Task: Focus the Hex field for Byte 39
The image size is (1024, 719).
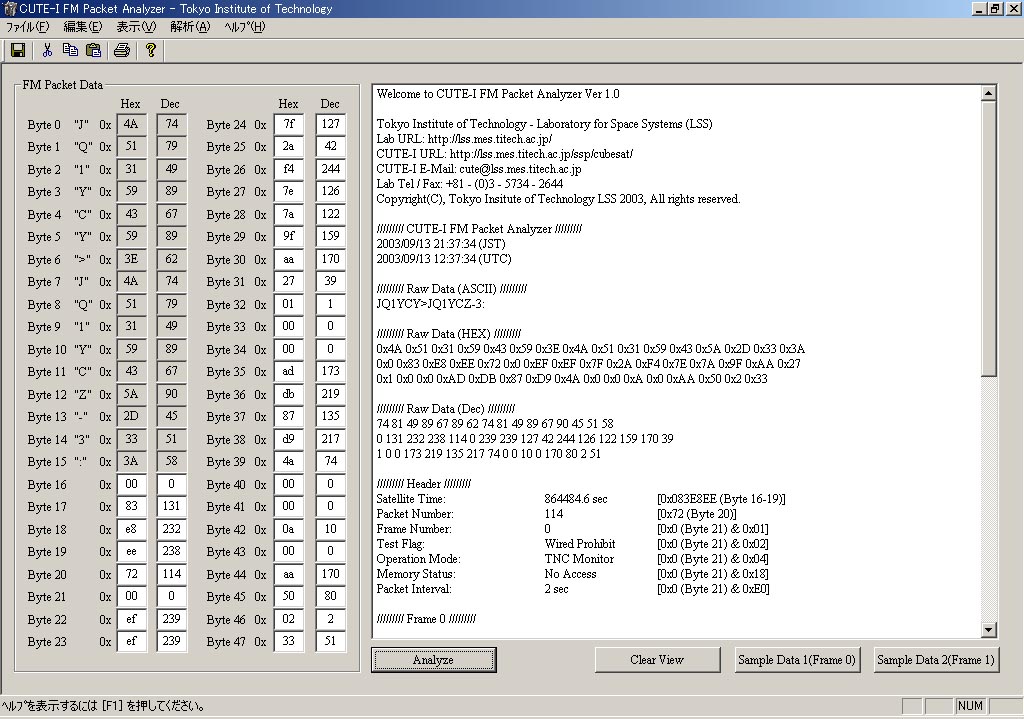Action: (289, 462)
